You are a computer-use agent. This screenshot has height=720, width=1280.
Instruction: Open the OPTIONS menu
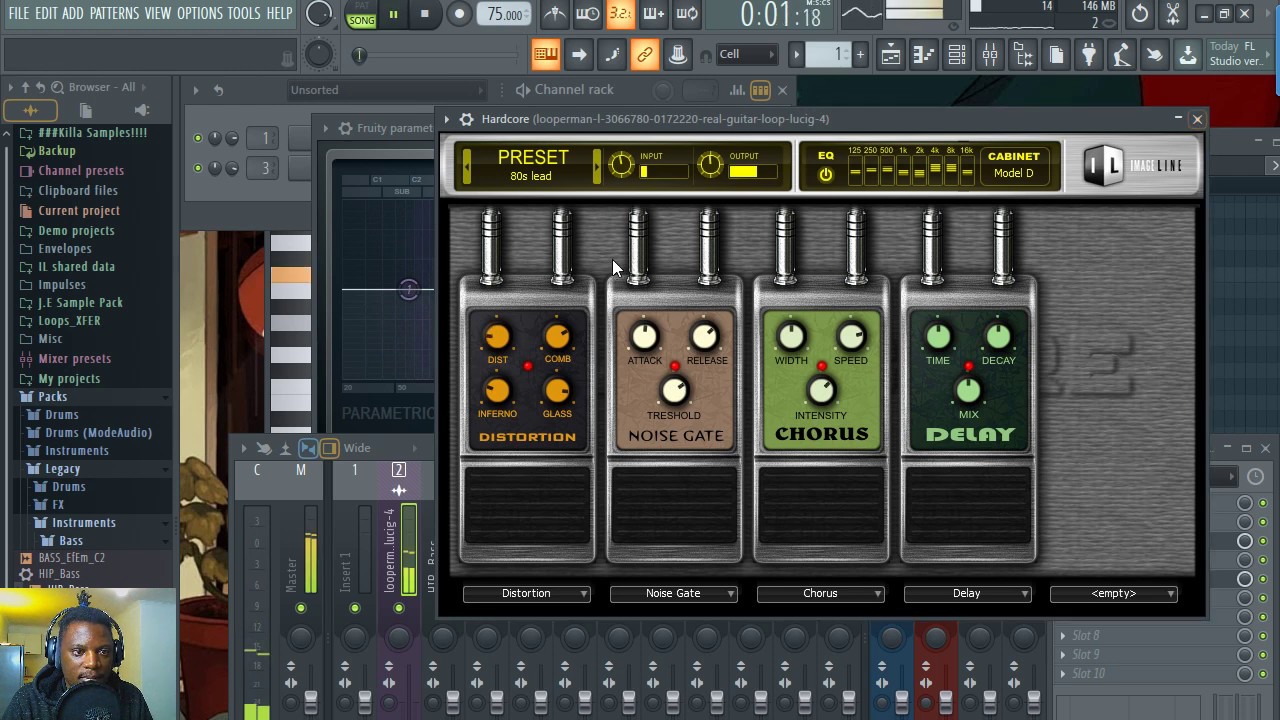point(200,13)
